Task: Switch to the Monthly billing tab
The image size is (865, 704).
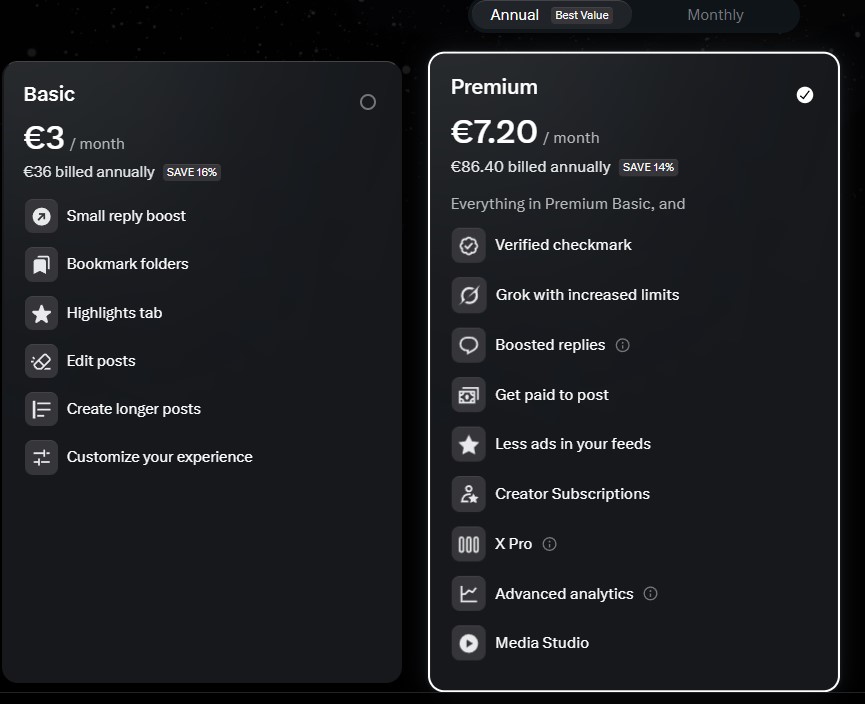Action: (715, 15)
